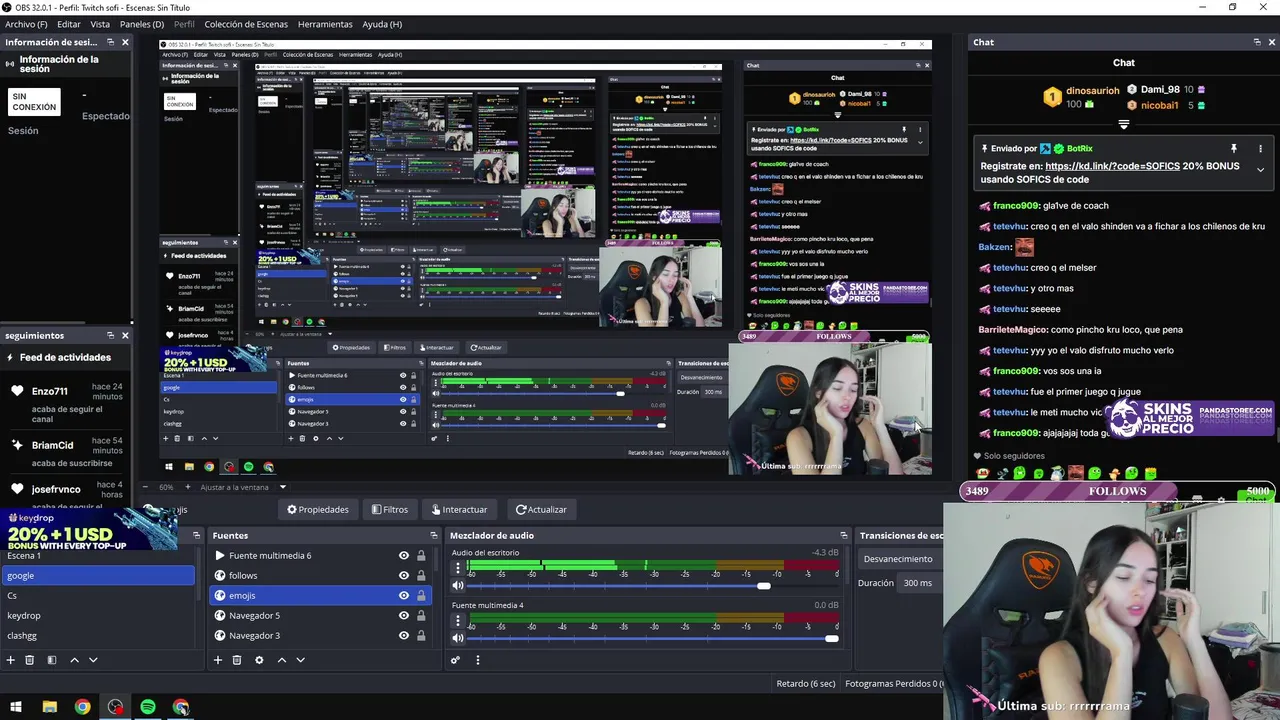Undock the Fuentes panel float icon
The height and width of the screenshot is (720, 1280).
tap(433, 535)
